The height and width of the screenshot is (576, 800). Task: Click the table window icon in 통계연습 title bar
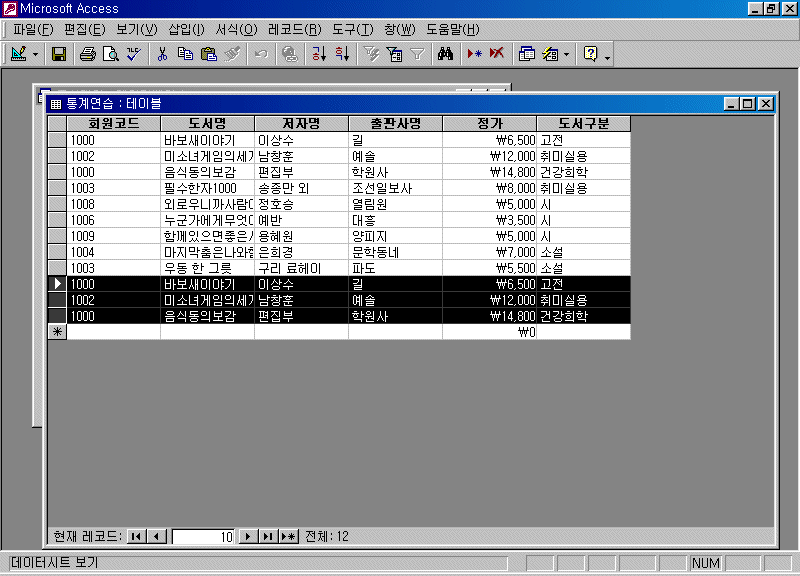tap(56, 104)
